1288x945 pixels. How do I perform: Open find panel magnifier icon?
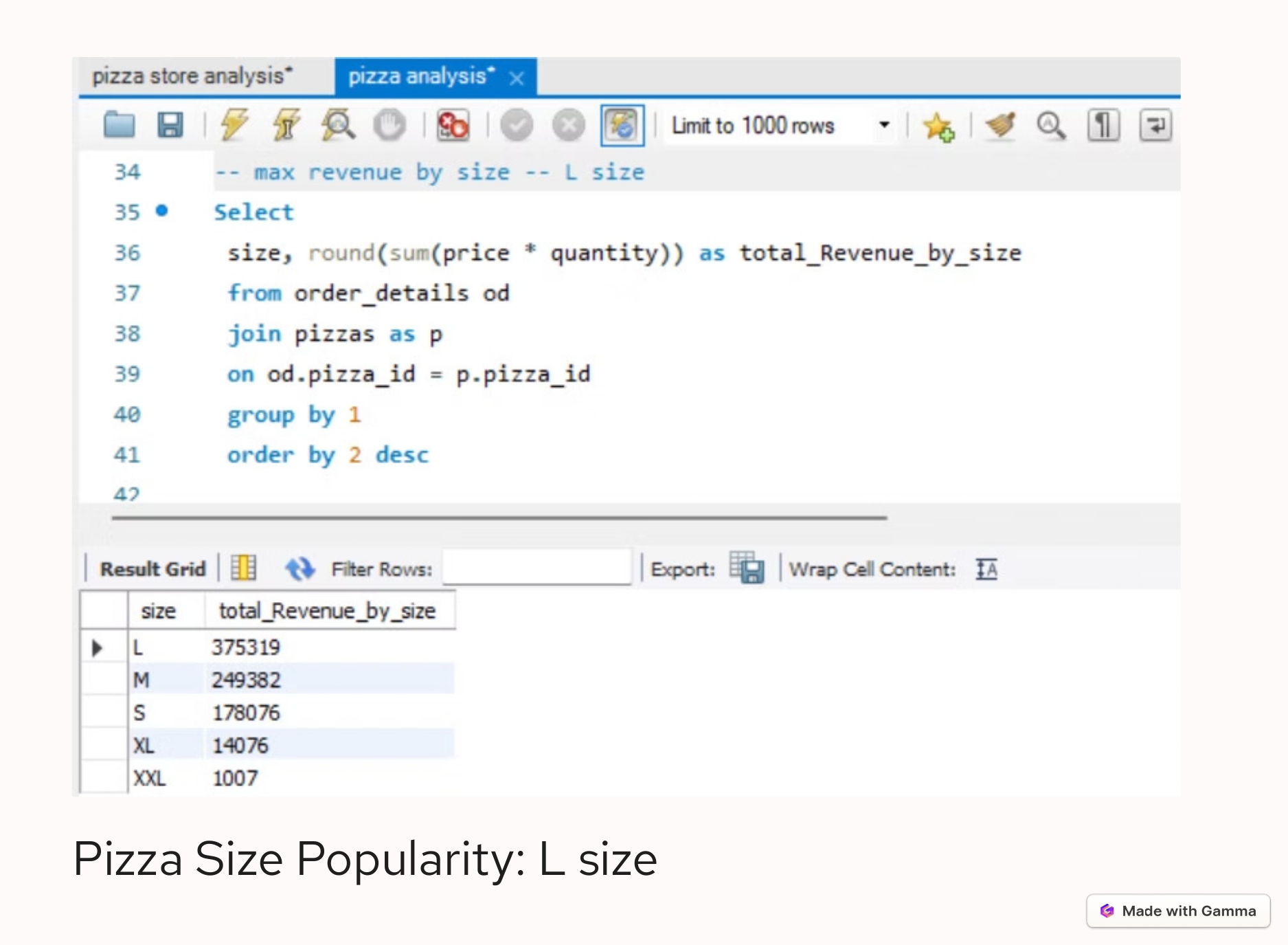coord(1051,126)
